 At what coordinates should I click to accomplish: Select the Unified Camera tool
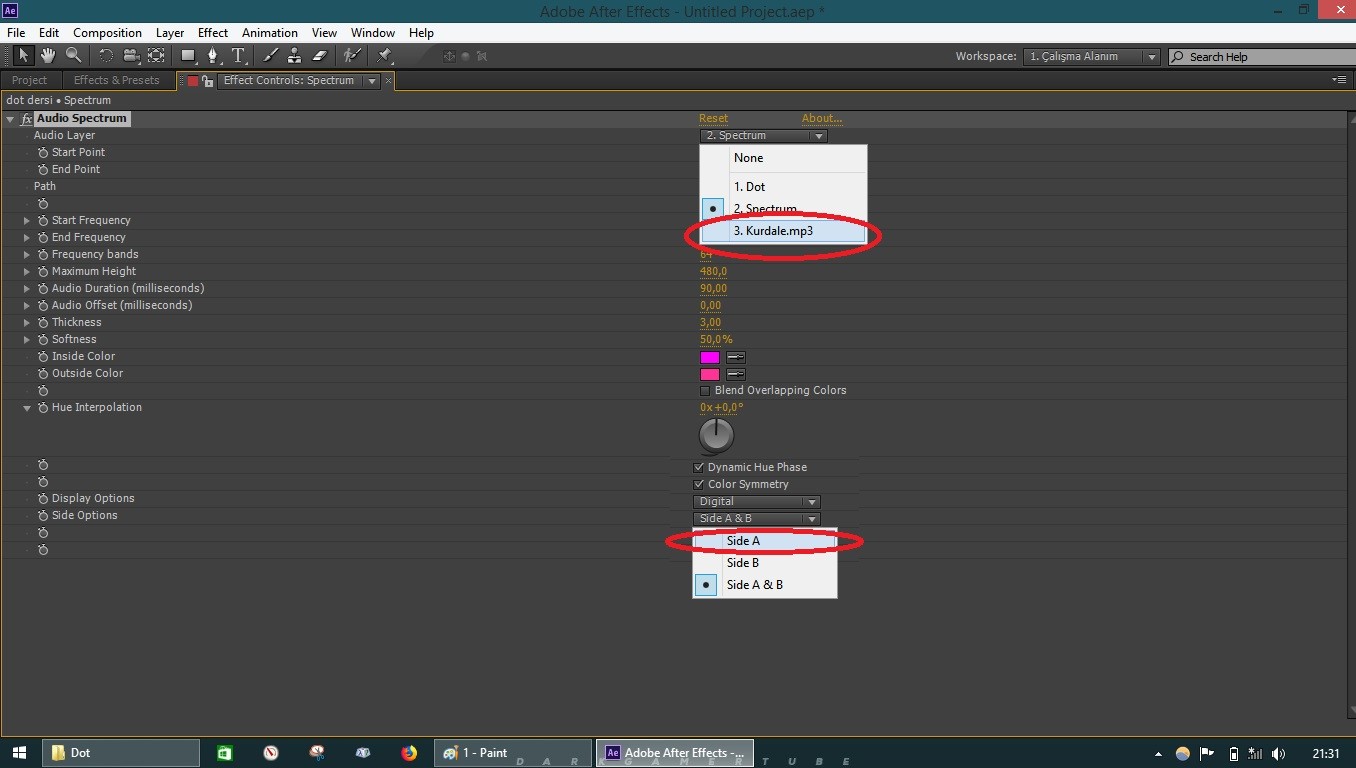(x=130, y=56)
